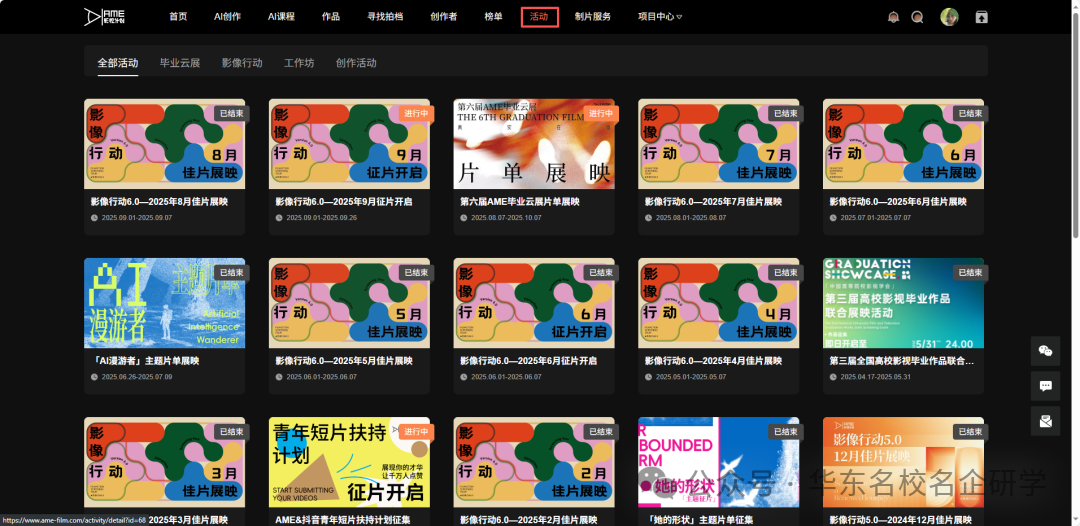Open the 青年短片扶持计划 thumbnail
Screen dimensions: 1080x526
[349, 462]
